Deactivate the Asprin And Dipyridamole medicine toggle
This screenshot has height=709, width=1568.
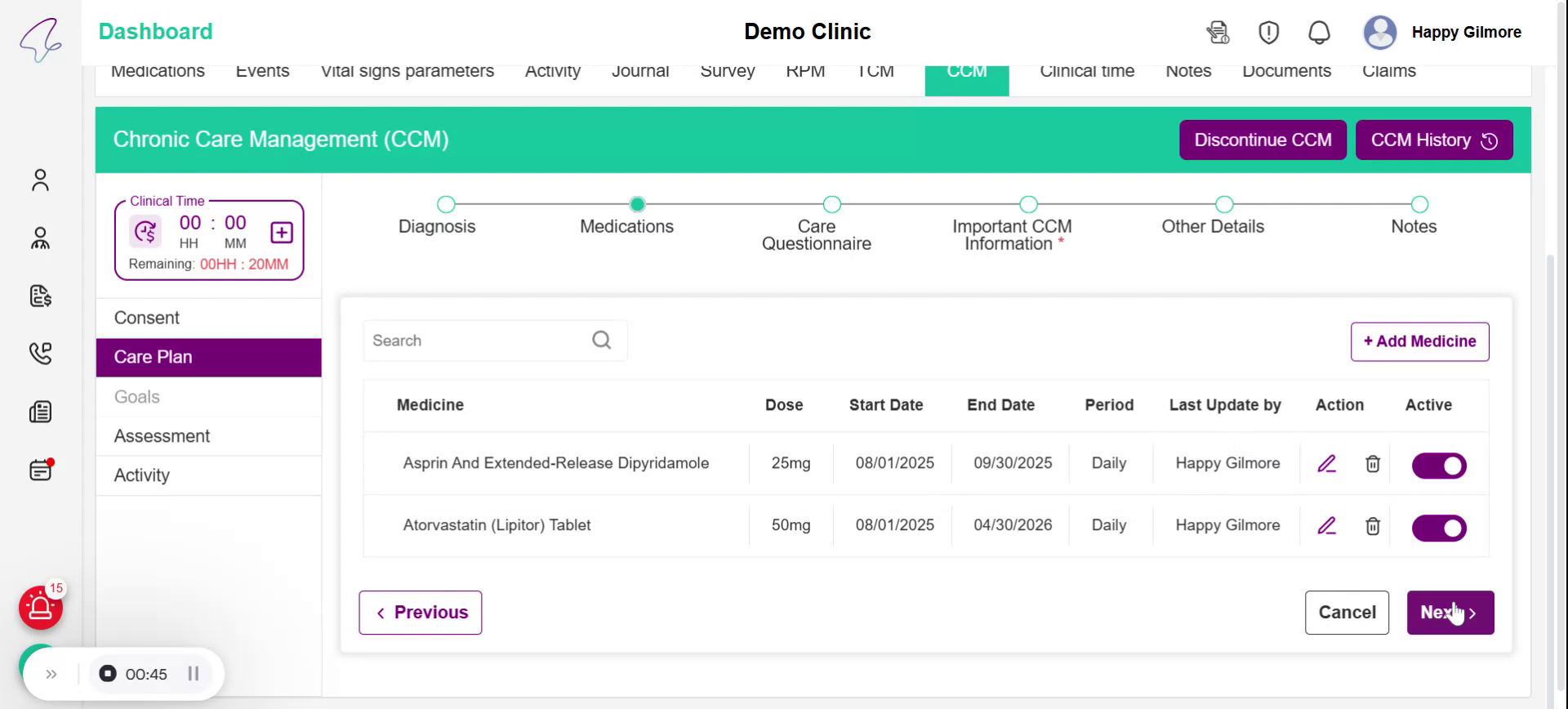[1439, 466]
